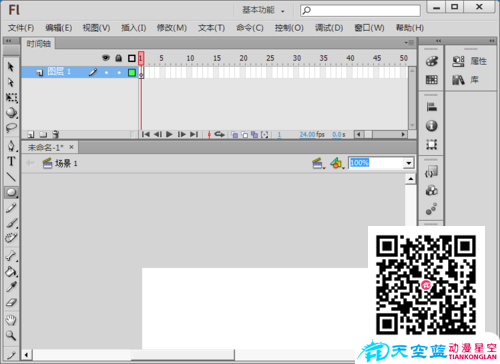Create a new layer in timeline
500x364 pixels.
[x=31, y=134]
